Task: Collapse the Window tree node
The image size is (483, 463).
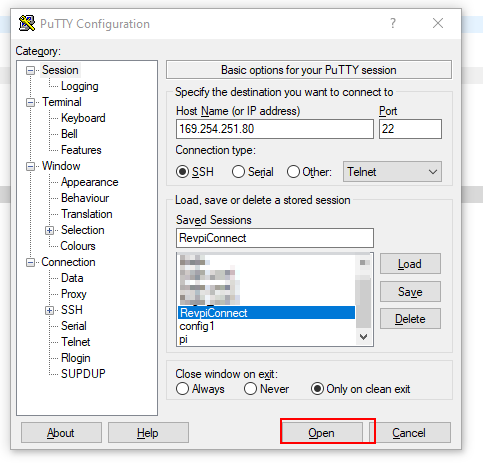Action: pyautogui.click(x=30, y=166)
